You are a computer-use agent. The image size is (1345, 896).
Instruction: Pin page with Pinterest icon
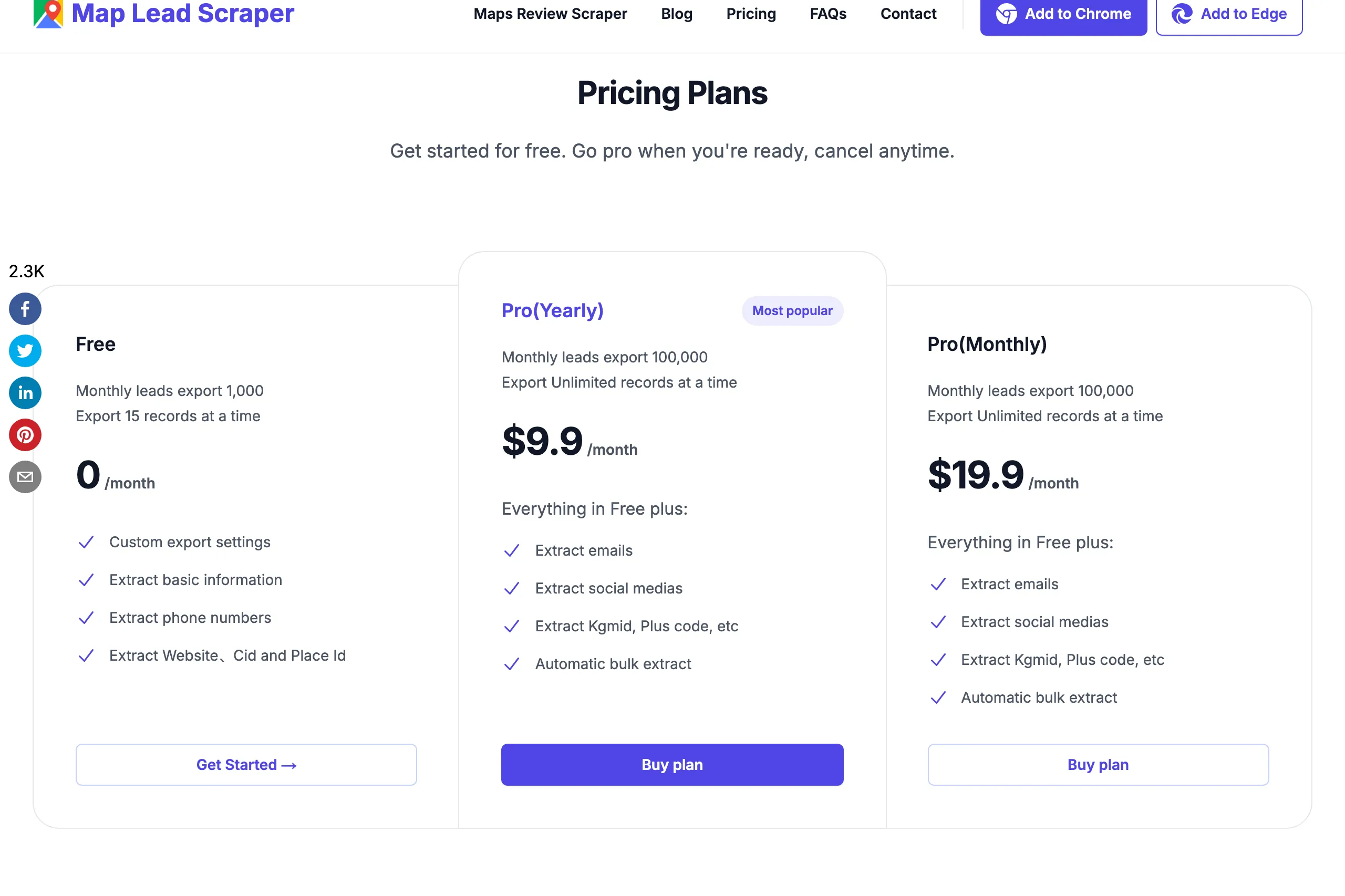[25, 435]
